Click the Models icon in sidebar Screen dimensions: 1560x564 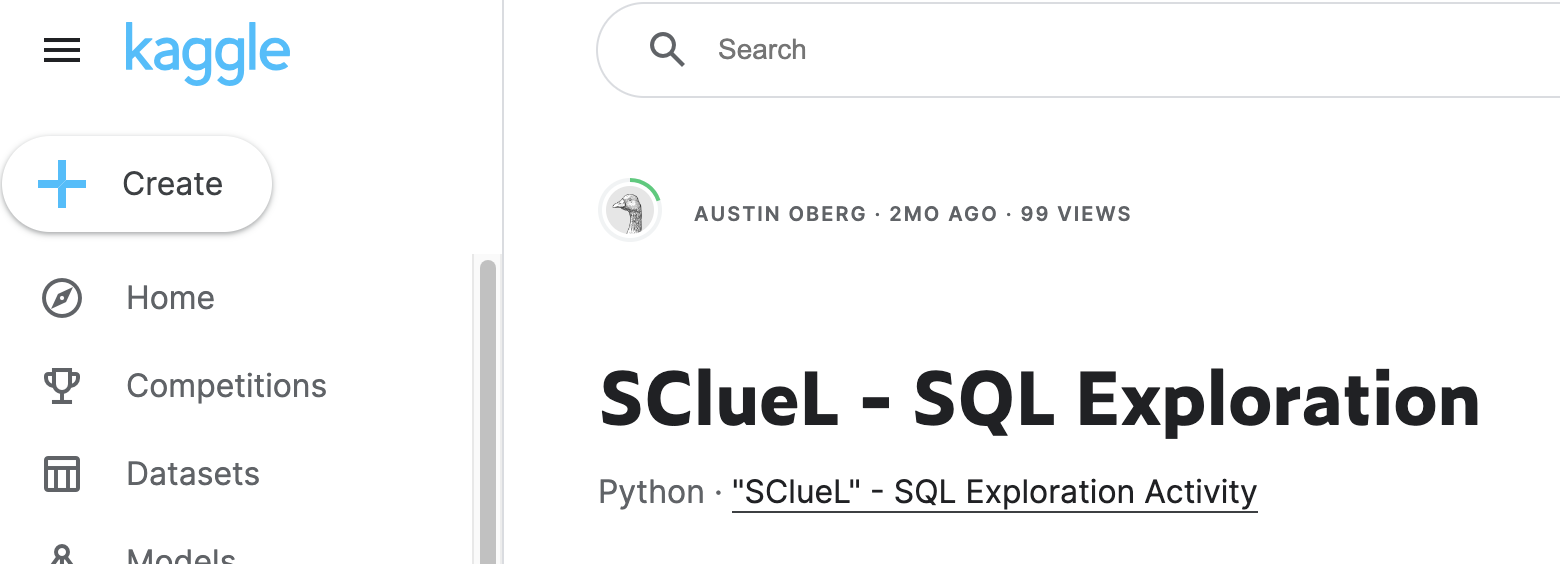(62, 554)
